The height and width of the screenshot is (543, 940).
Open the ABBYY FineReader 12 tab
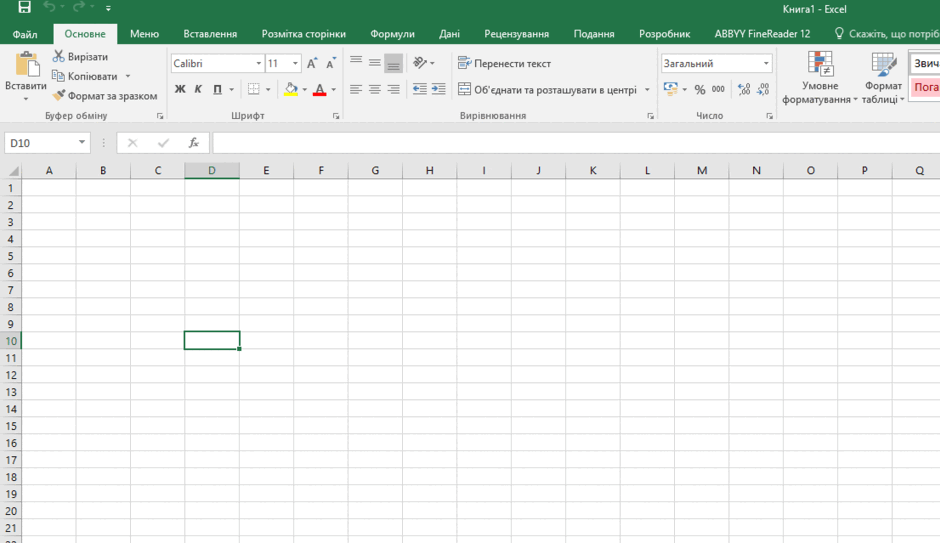762,34
